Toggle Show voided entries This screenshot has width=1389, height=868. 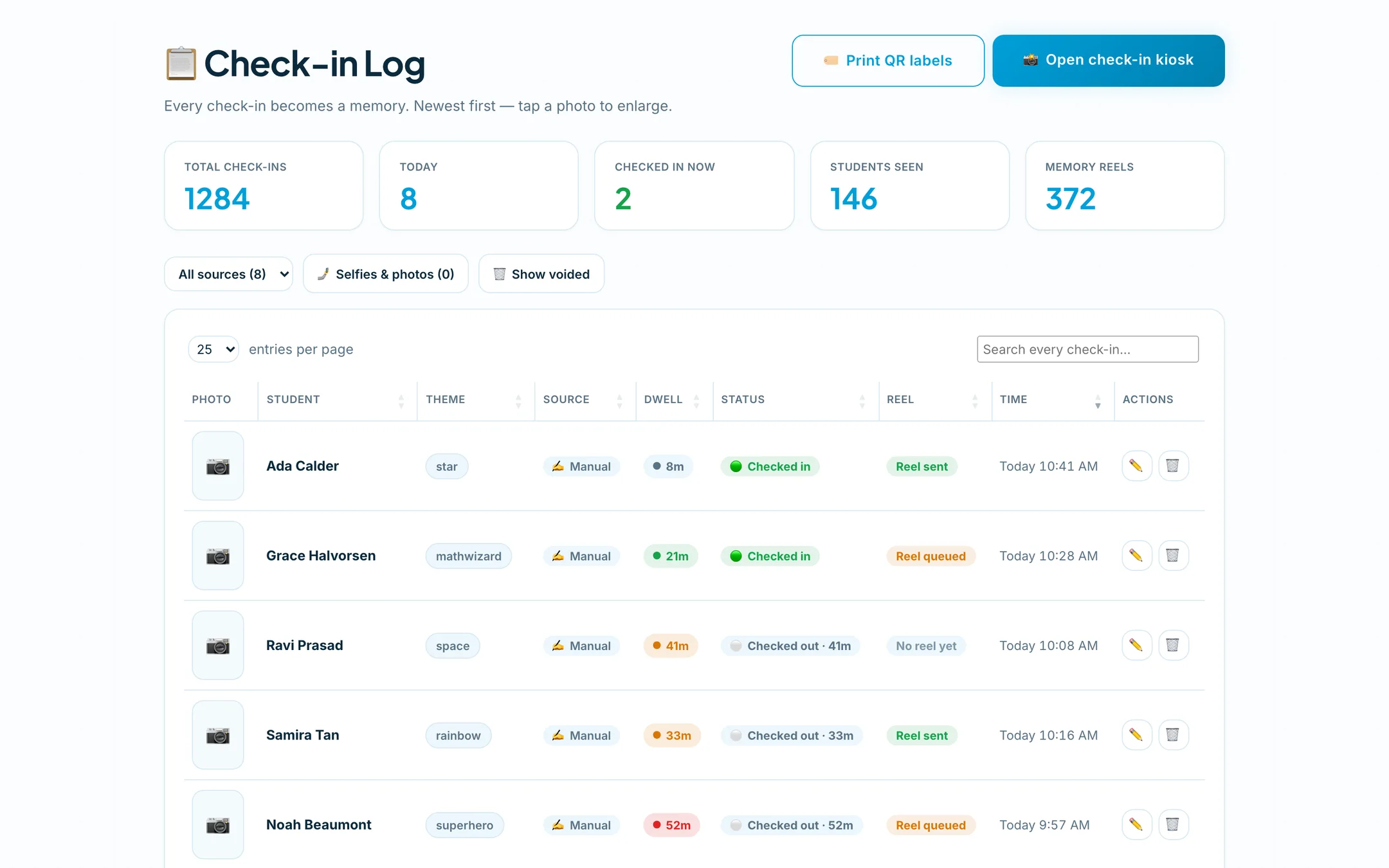point(541,274)
